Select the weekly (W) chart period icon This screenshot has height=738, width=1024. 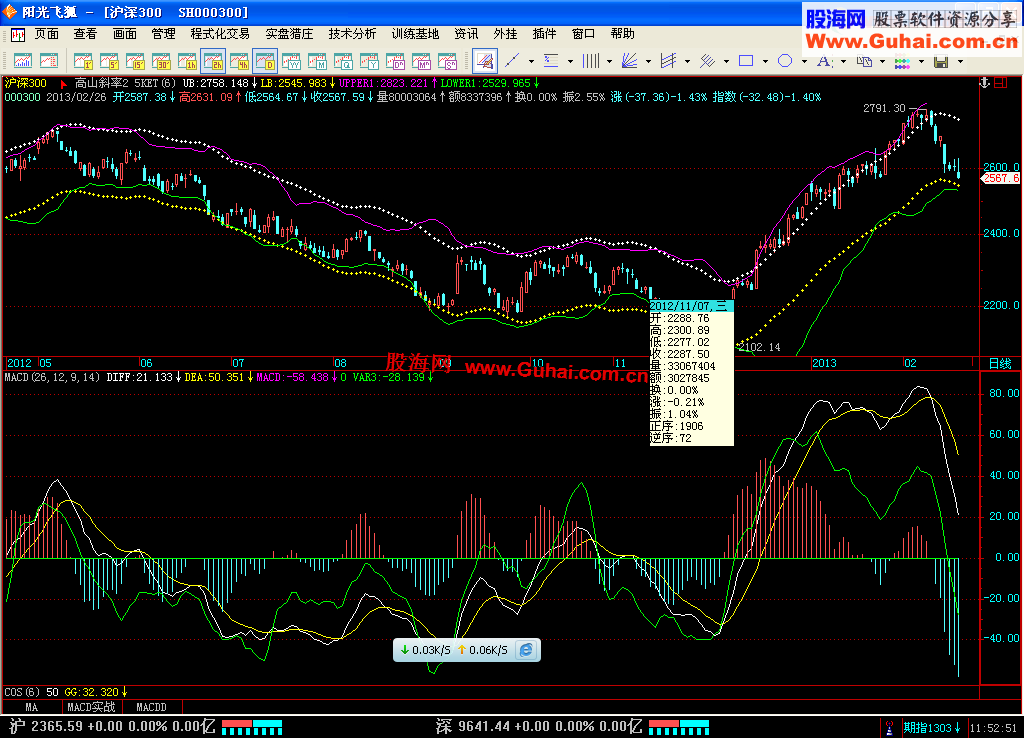click(x=291, y=61)
